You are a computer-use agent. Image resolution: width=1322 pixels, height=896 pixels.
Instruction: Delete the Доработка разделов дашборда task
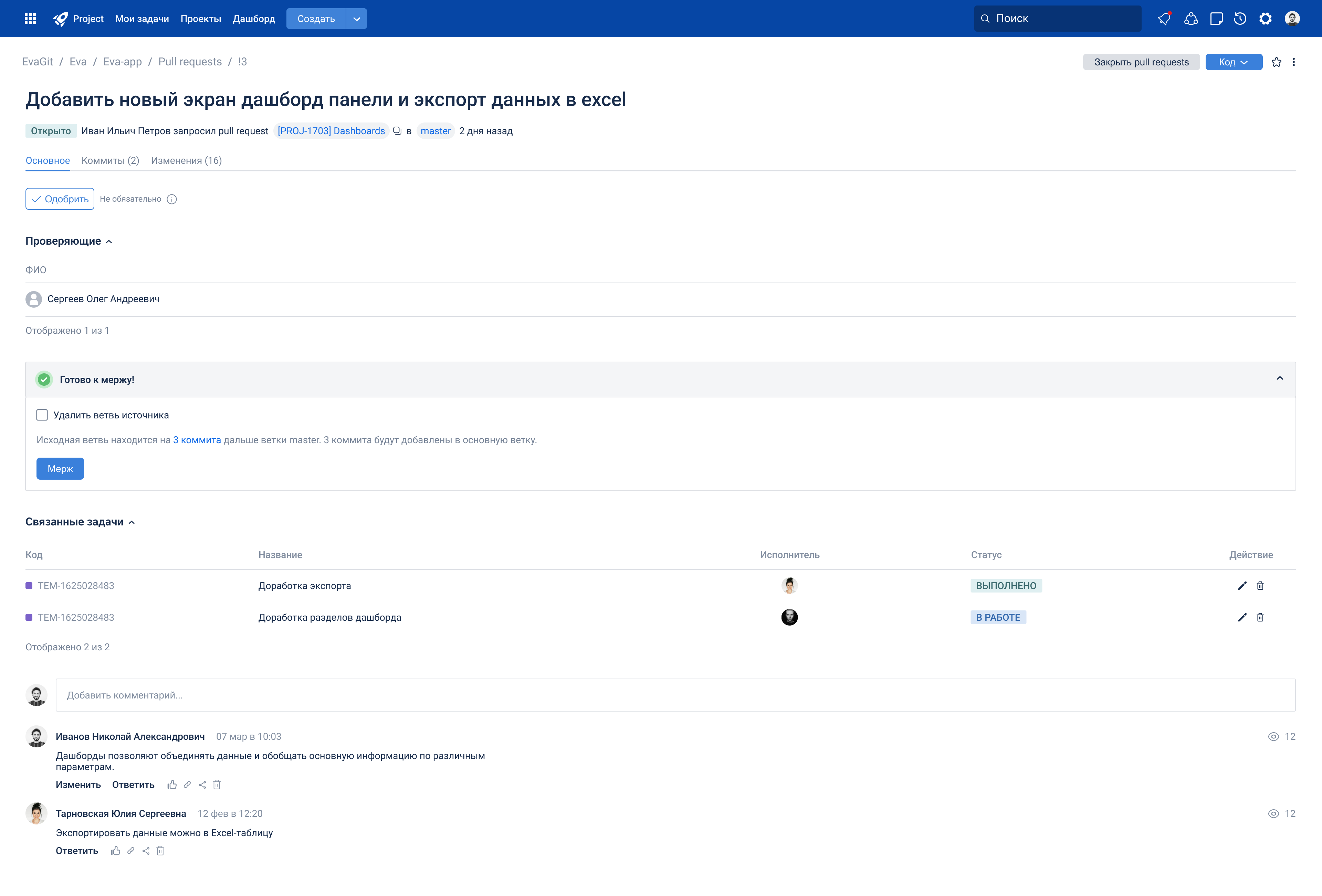[1260, 617]
